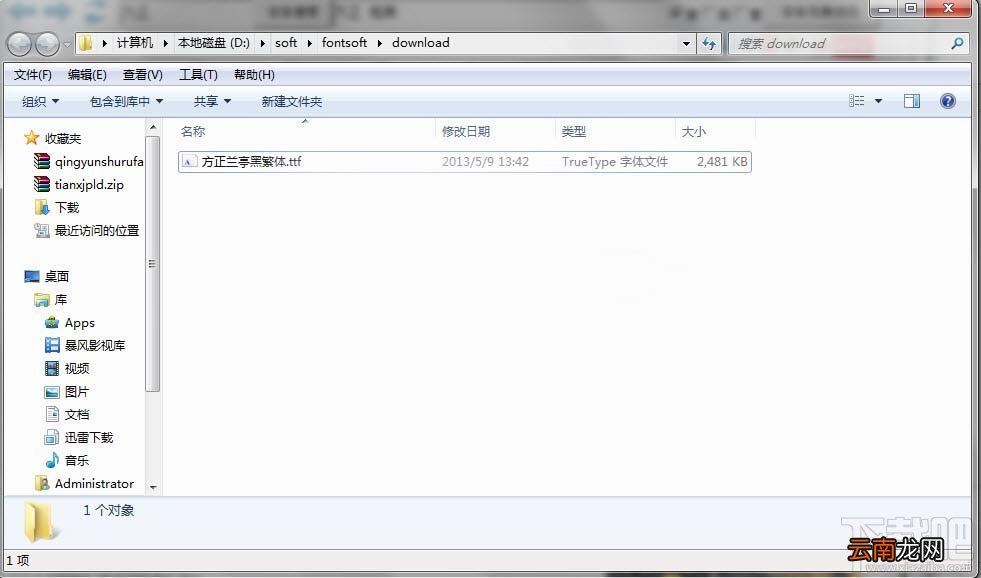Viewport: 981px width, 578px height.
Task: Open 最近访问的位置 in navigation pane
Action: pyautogui.click(x=97, y=230)
